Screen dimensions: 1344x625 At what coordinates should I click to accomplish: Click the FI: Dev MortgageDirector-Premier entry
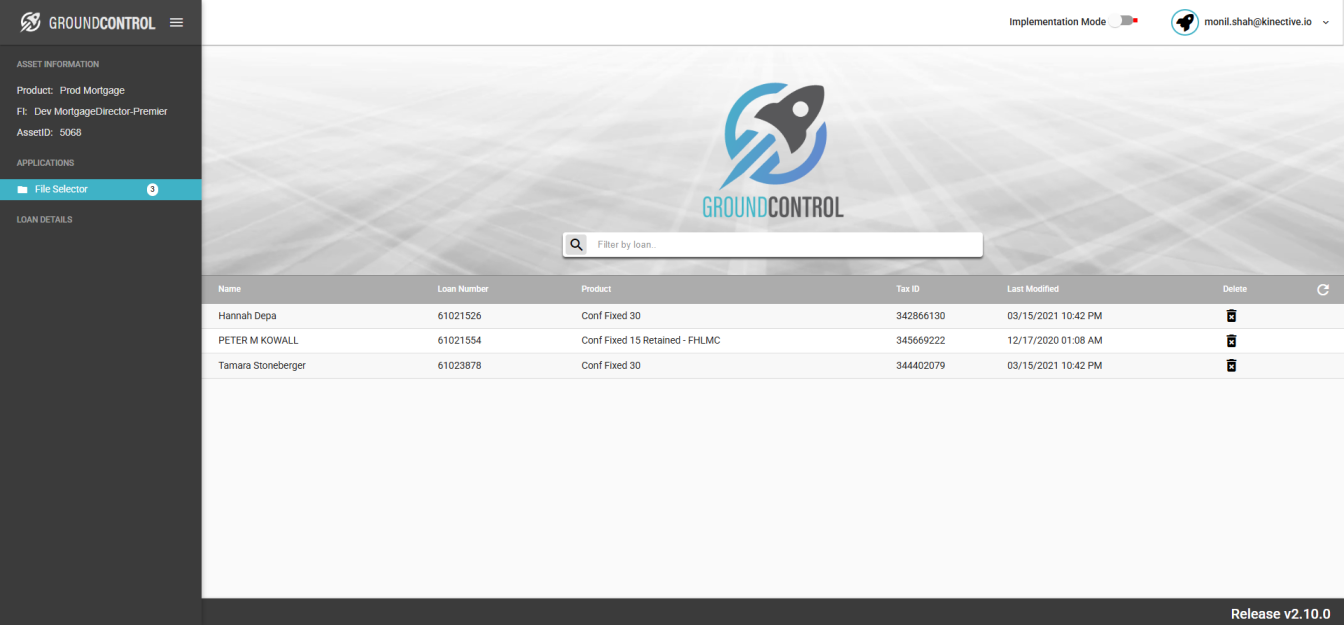92,112
